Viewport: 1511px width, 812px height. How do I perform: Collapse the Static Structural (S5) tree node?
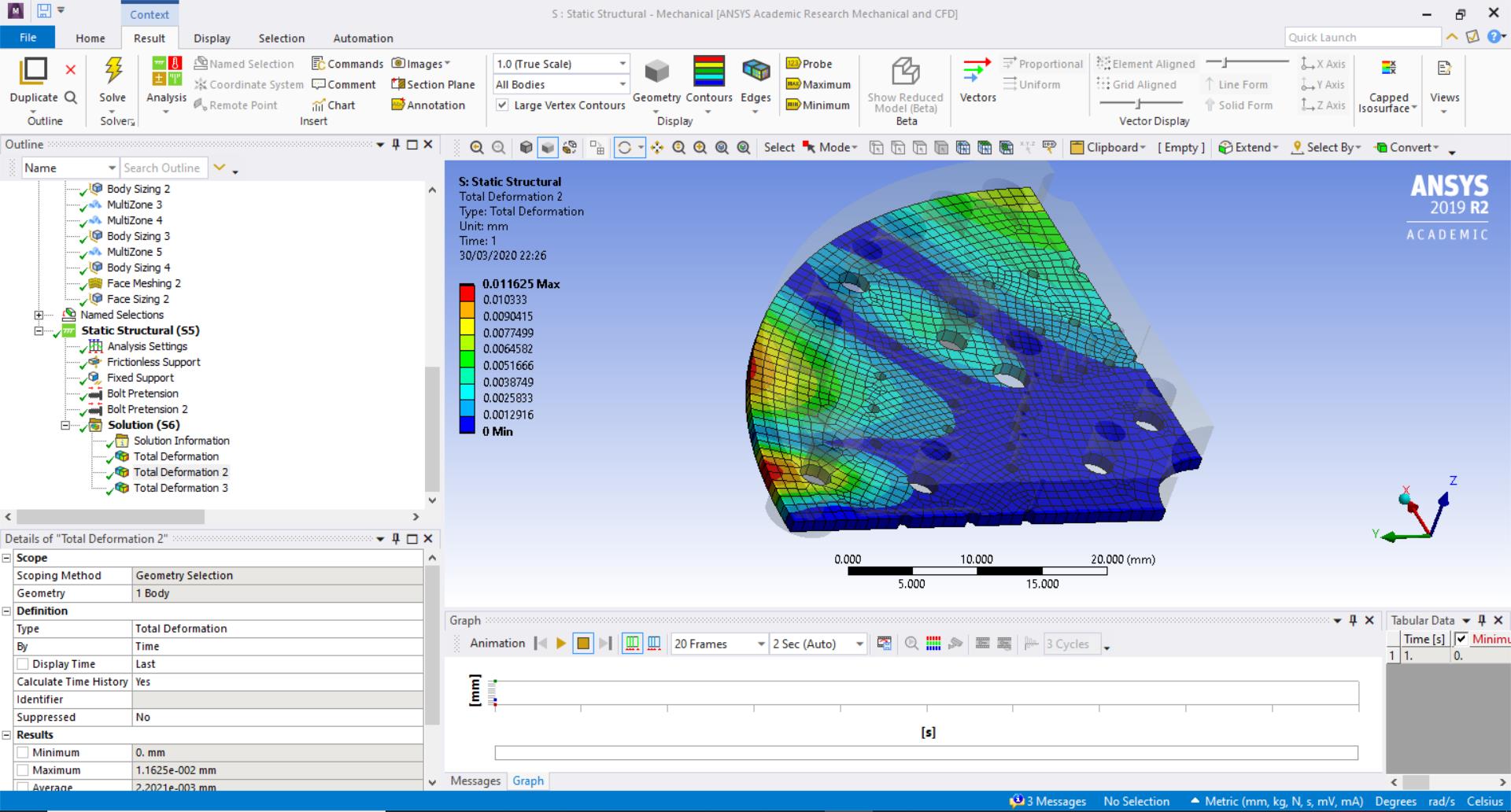pos(39,330)
